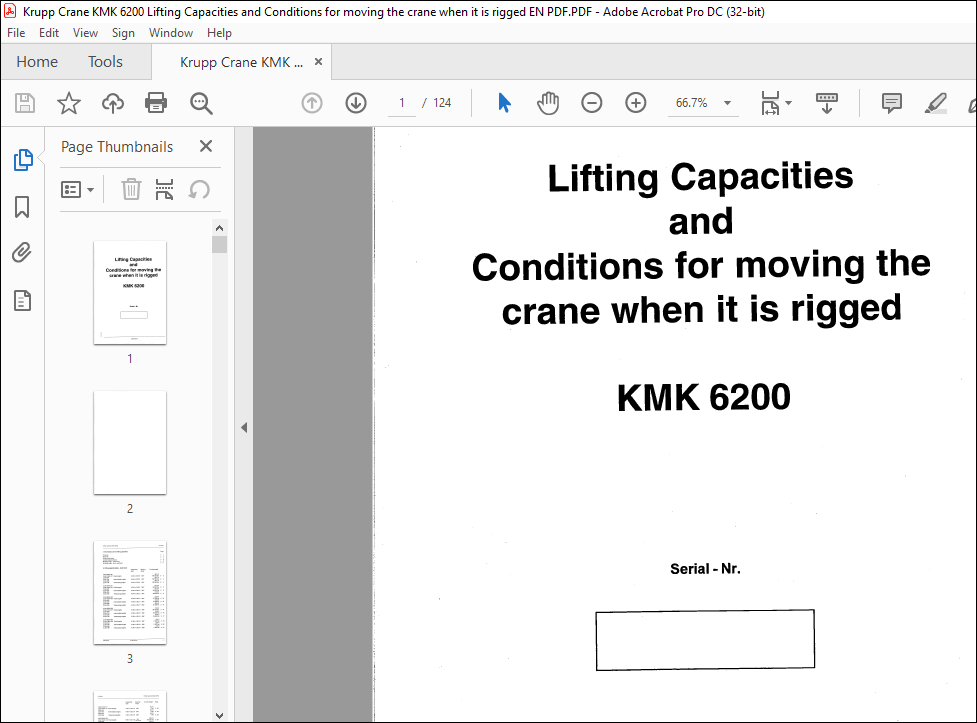Rotate pages icon in thumbnails panel
The height and width of the screenshot is (723, 977).
pyautogui.click(x=199, y=189)
